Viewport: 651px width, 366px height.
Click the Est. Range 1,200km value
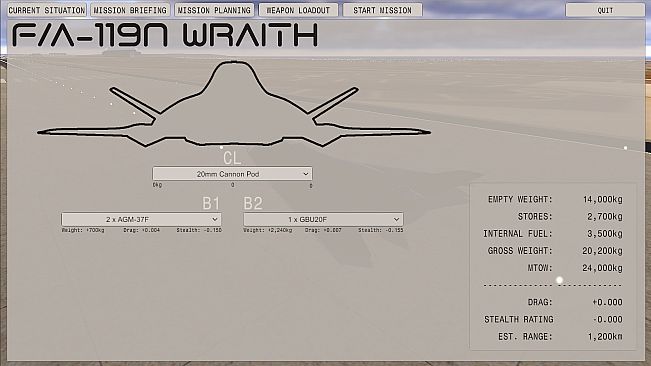click(605, 337)
